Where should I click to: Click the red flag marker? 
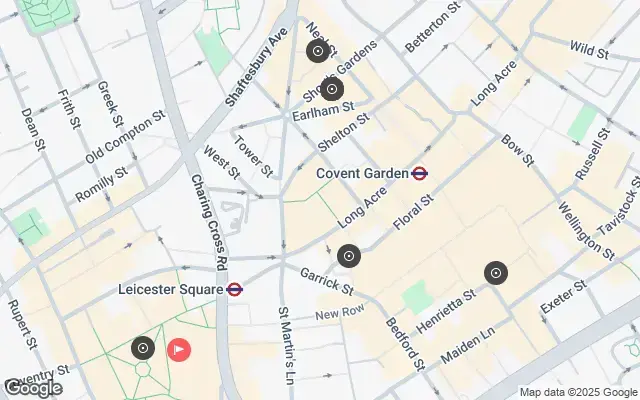pos(179,350)
